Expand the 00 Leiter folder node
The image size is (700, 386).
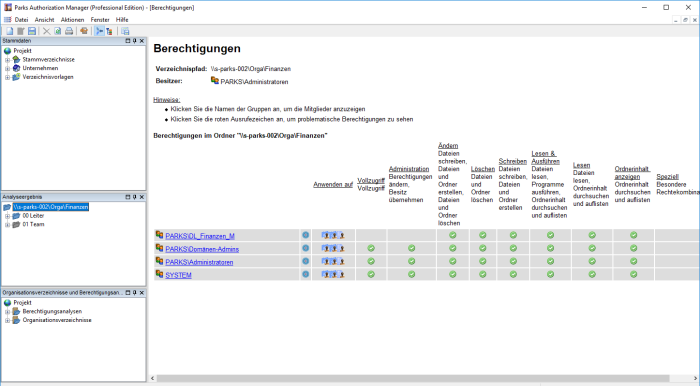tap(7, 216)
